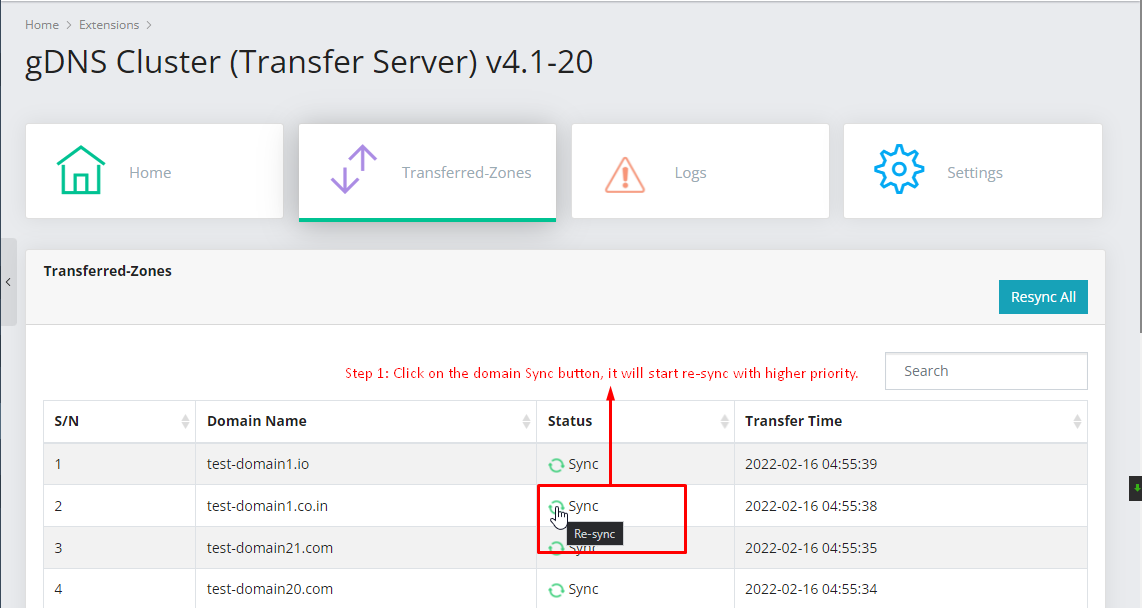The width and height of the screenshot is (1142, 608).
Task: Click the blue gear Settings icon
Action: (x=899, y=170)
